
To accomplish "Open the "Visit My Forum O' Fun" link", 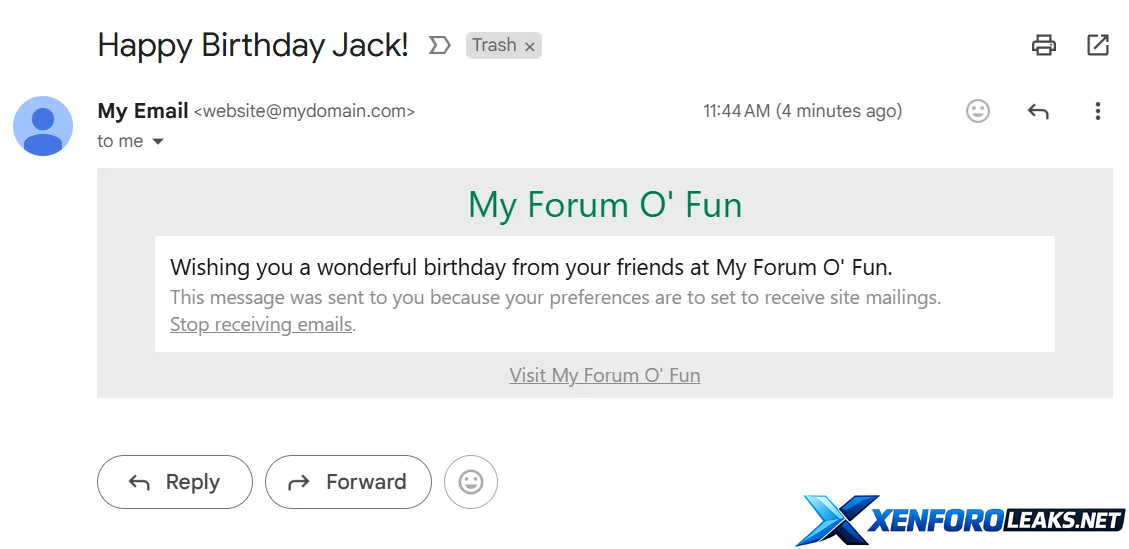I will [x=605, y=375].
